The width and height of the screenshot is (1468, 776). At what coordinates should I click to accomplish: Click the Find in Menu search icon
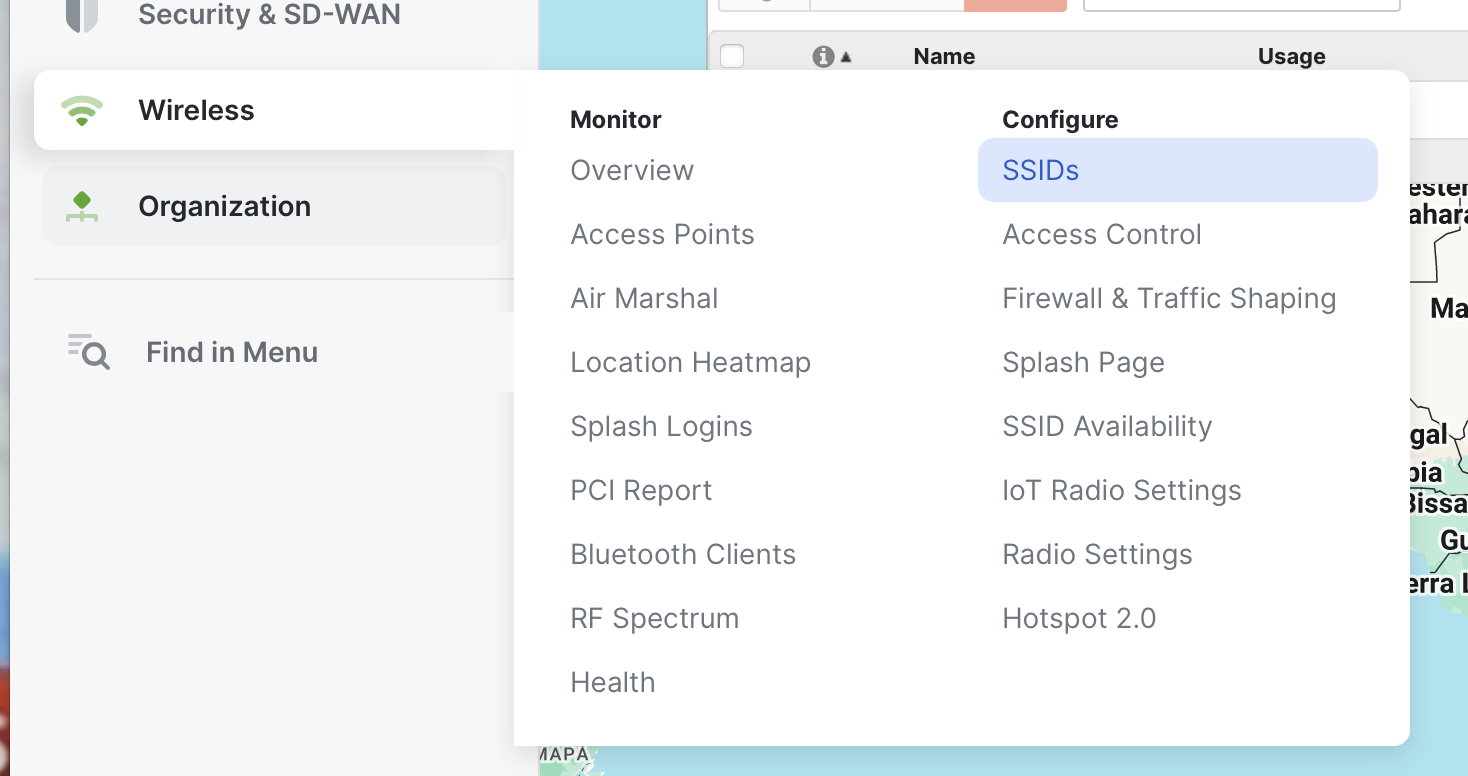coord(89,352)
